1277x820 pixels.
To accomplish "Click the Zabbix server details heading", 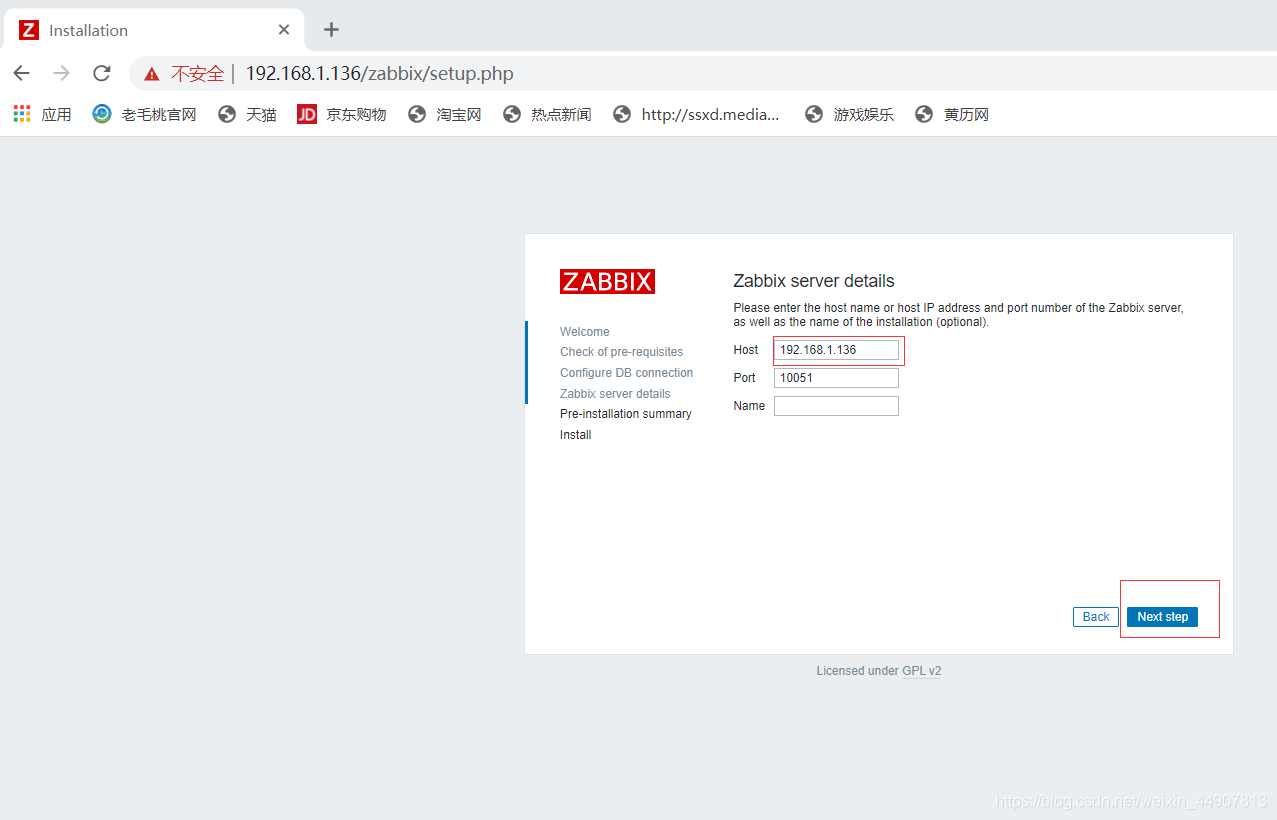I will (x=814, y=281).
